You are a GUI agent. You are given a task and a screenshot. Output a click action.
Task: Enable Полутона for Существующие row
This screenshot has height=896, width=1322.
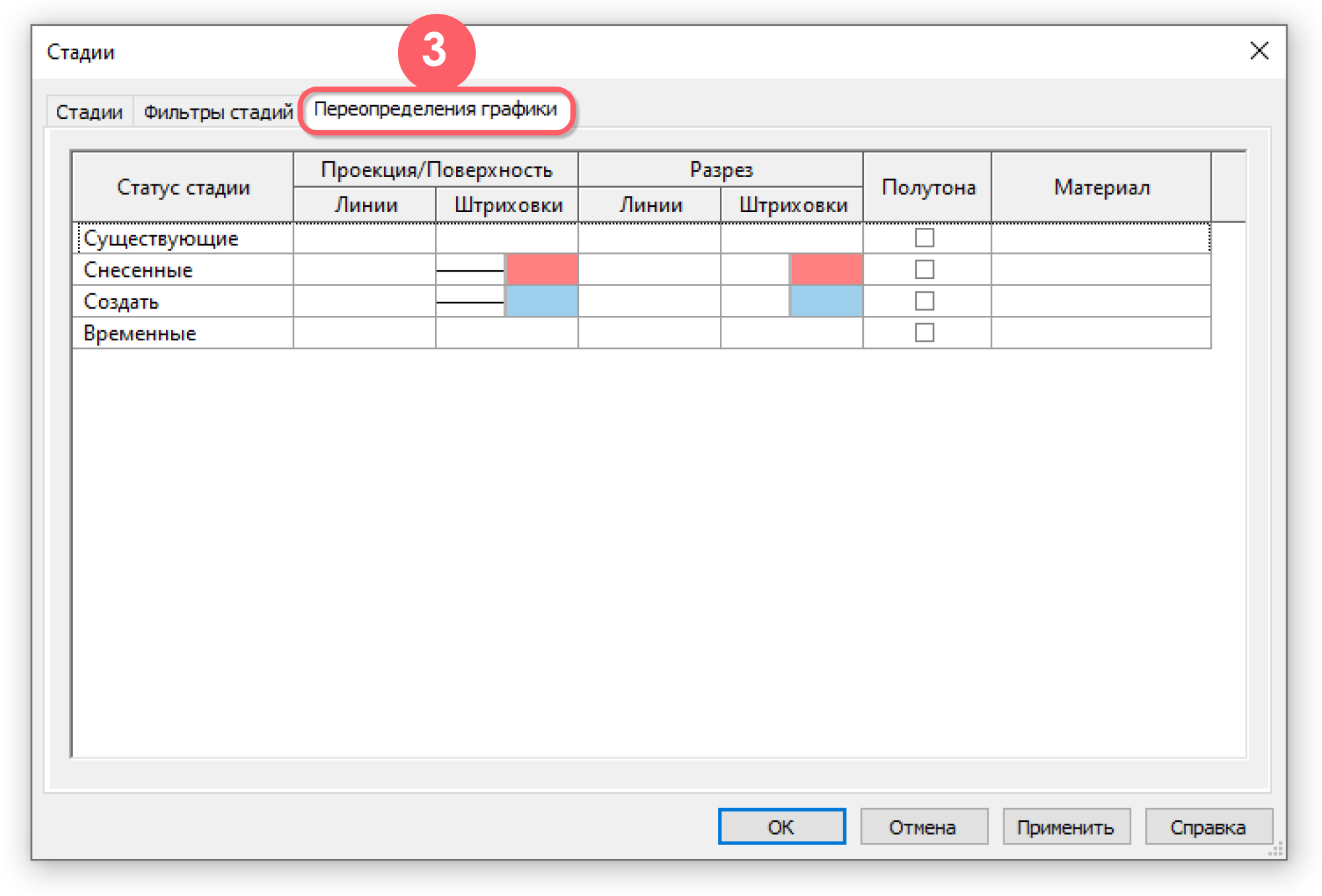[x=924, y=238]
